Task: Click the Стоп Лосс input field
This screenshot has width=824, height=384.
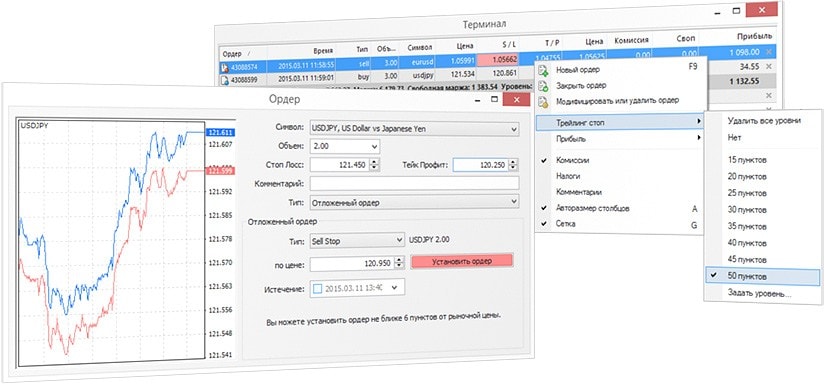Action: (x=340, y=165)
